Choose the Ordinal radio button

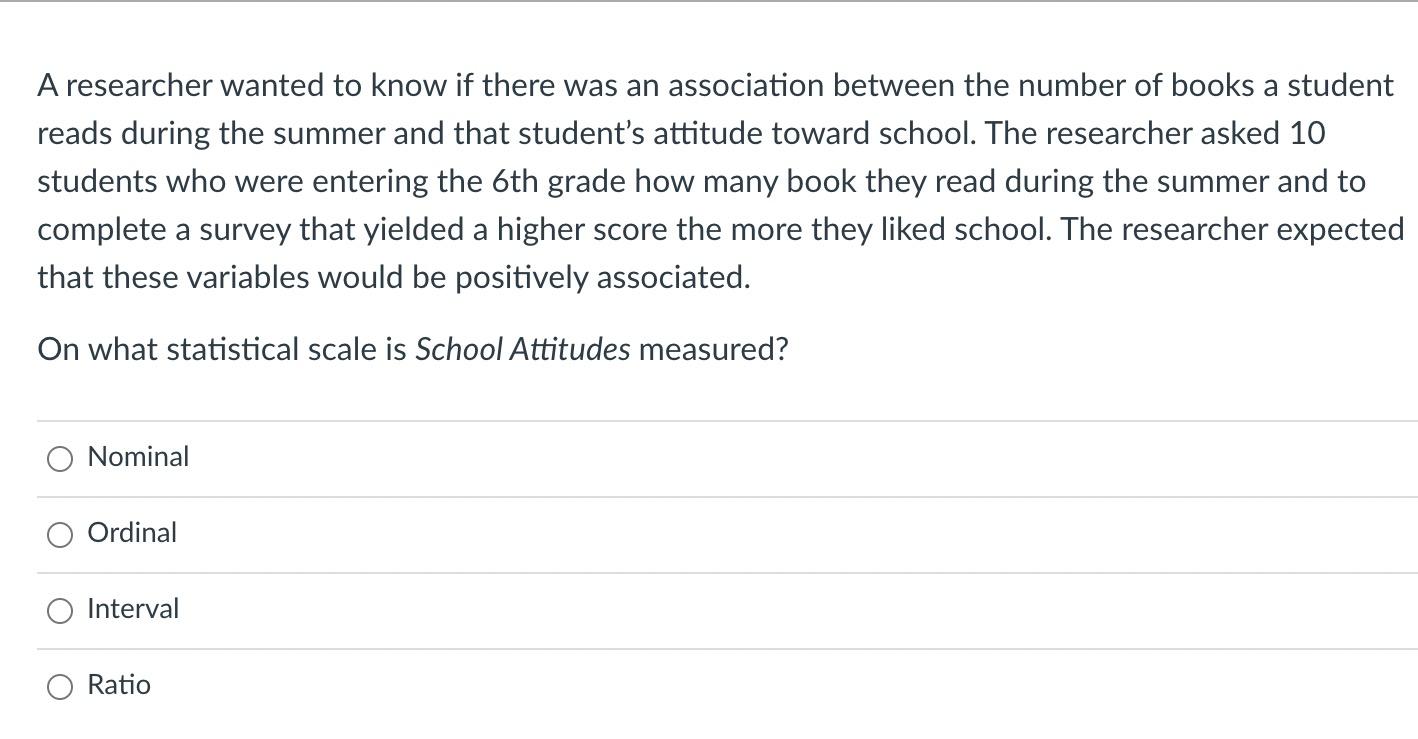[x=60, y=535]
